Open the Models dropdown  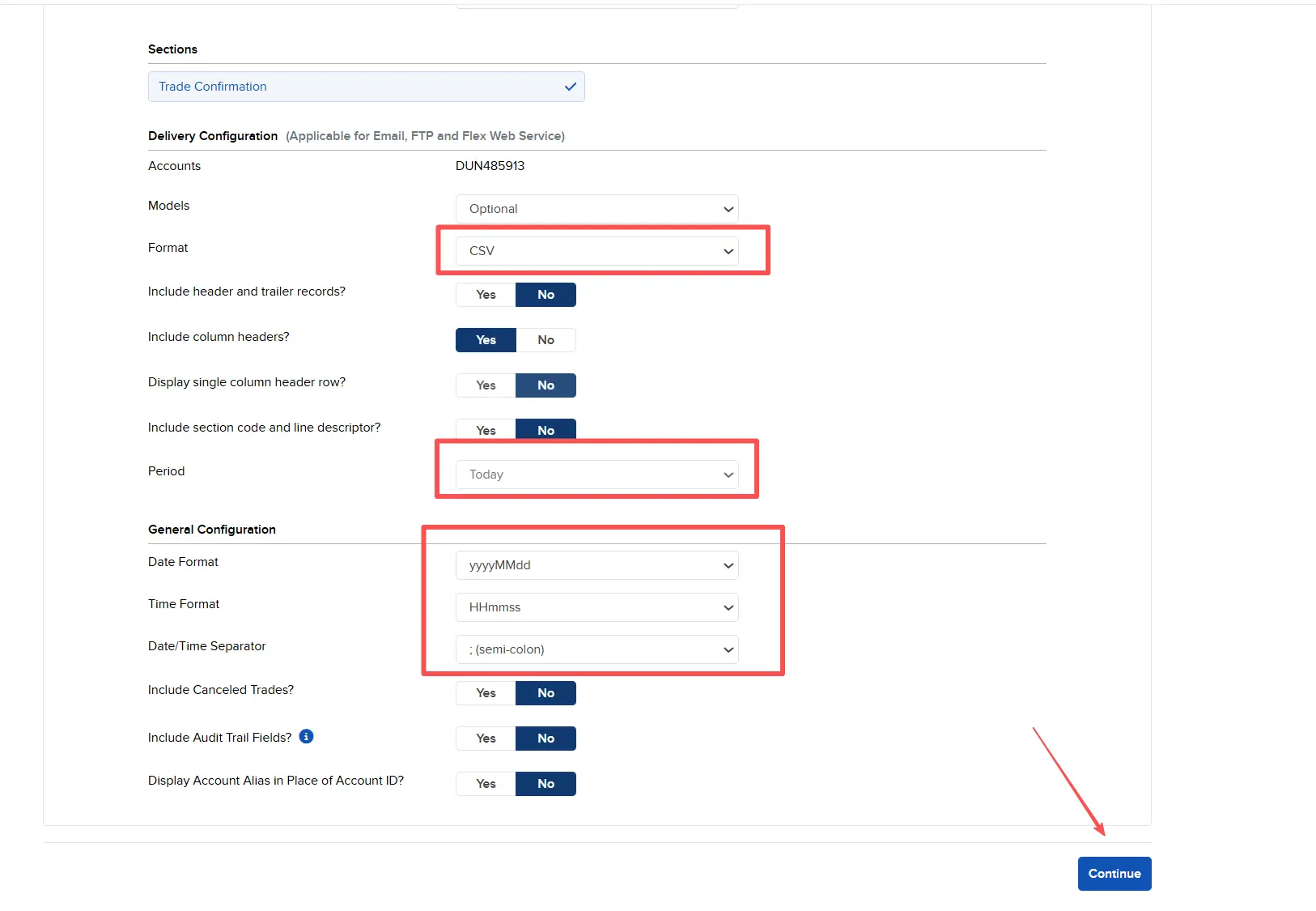[596, 209]
